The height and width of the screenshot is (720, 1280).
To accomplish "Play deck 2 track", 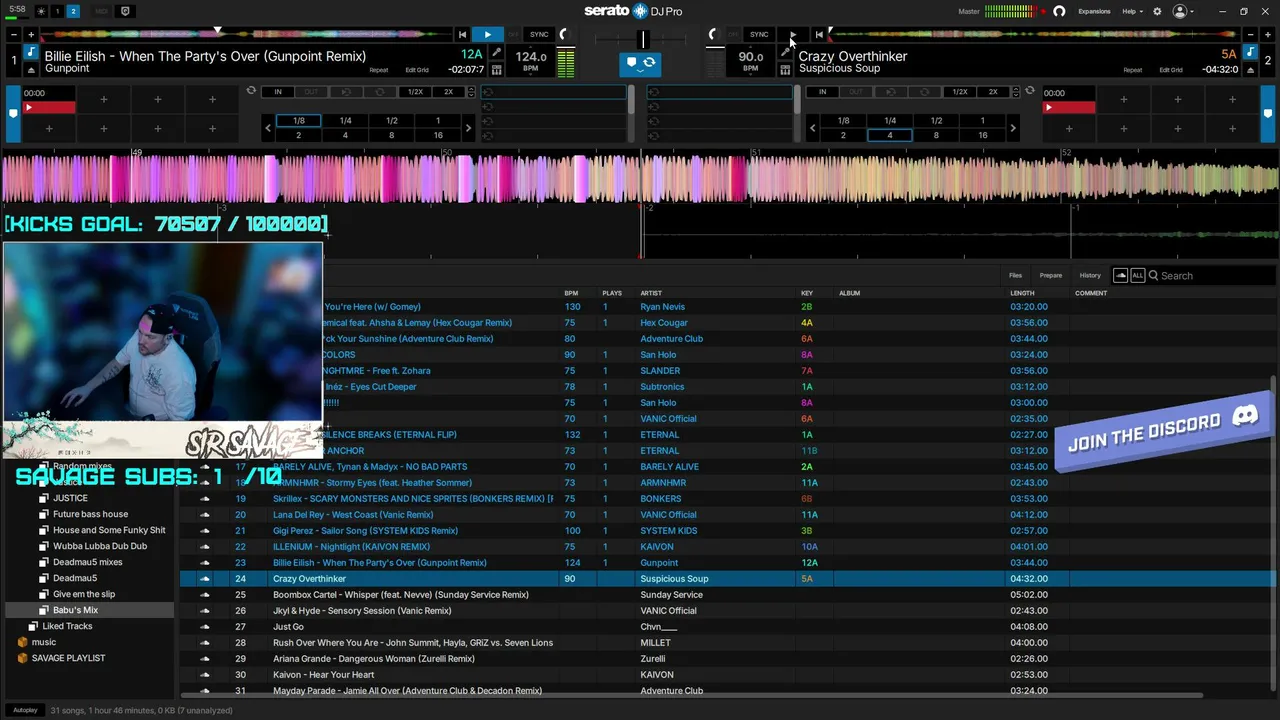I will pos(792,35).
